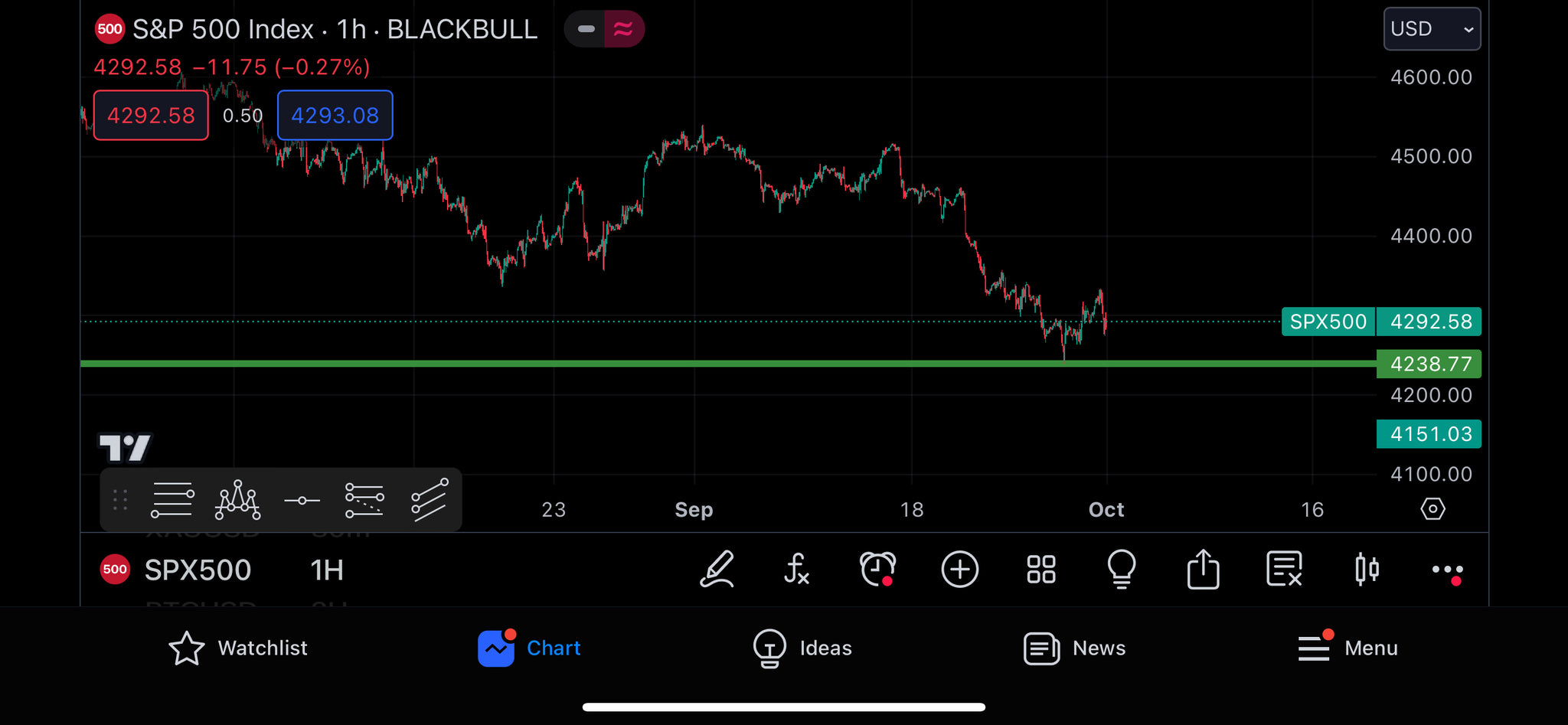Click the green 4238.77 horizontal line label
1568x725 pixels.
click(x=1429, y=364)
